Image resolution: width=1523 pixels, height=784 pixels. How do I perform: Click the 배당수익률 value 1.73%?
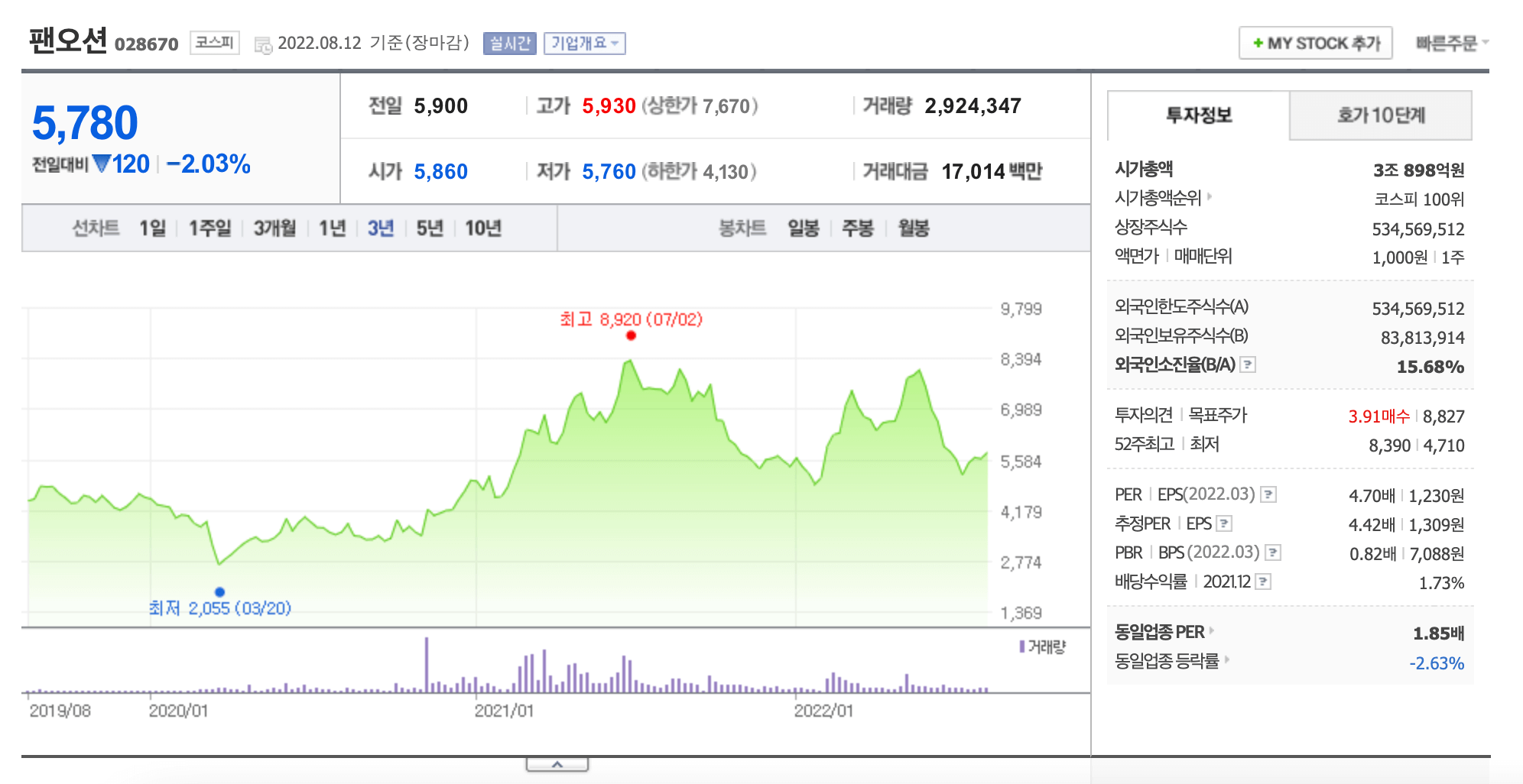pyautogui.click(x=1441, y=583)
